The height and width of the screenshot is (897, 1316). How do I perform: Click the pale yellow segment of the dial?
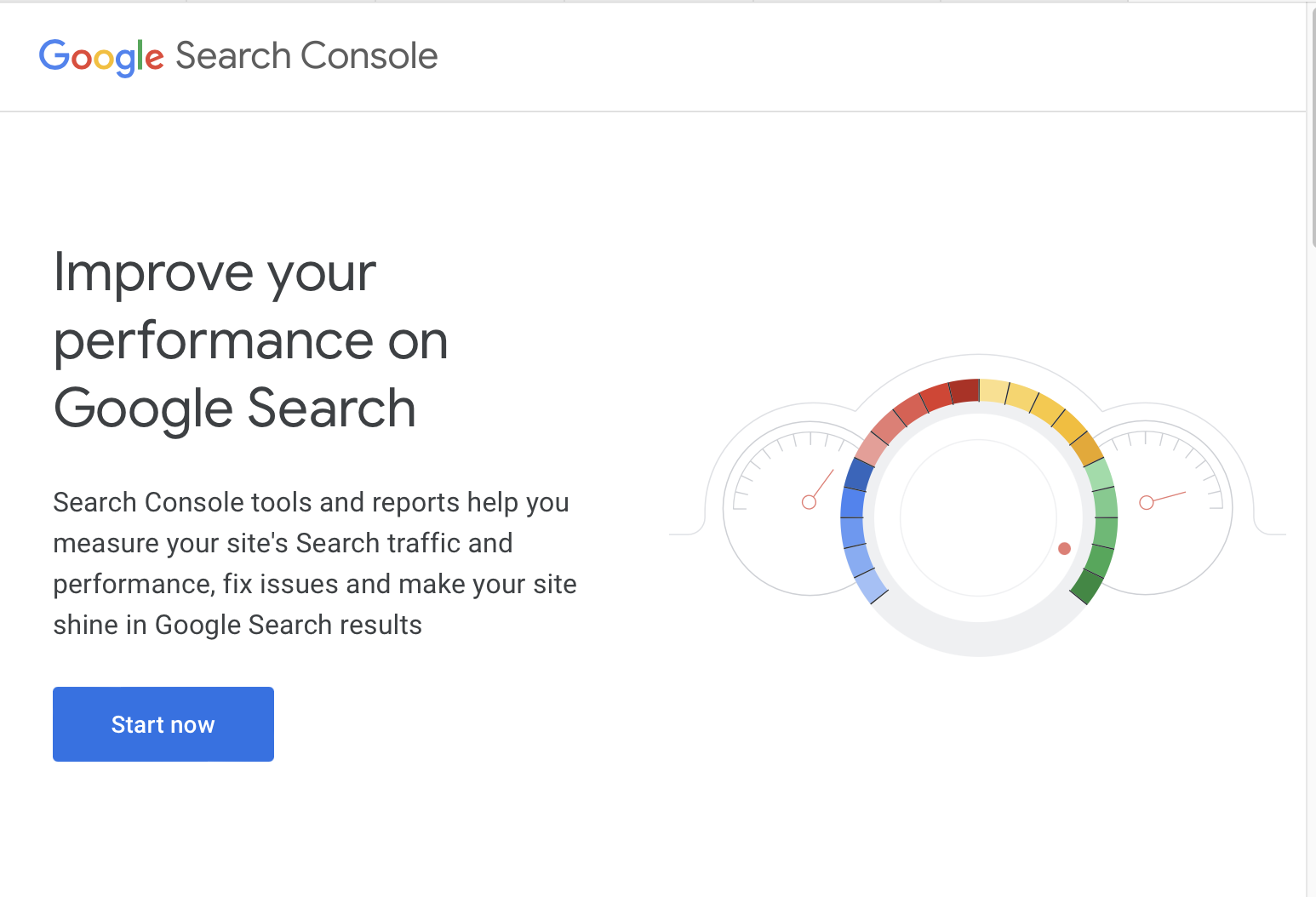coord(993,391)
